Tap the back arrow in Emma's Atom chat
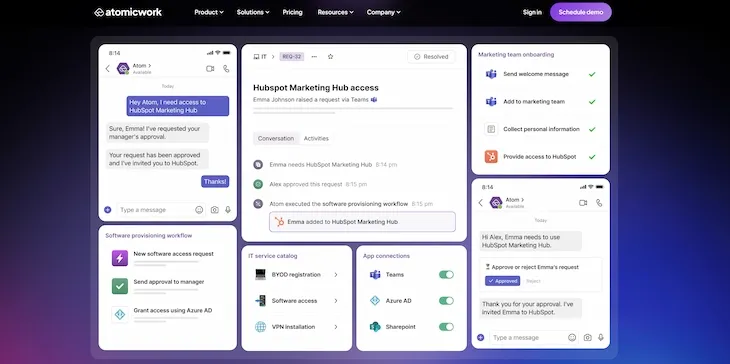730x364 pixels. click(108, 68)
